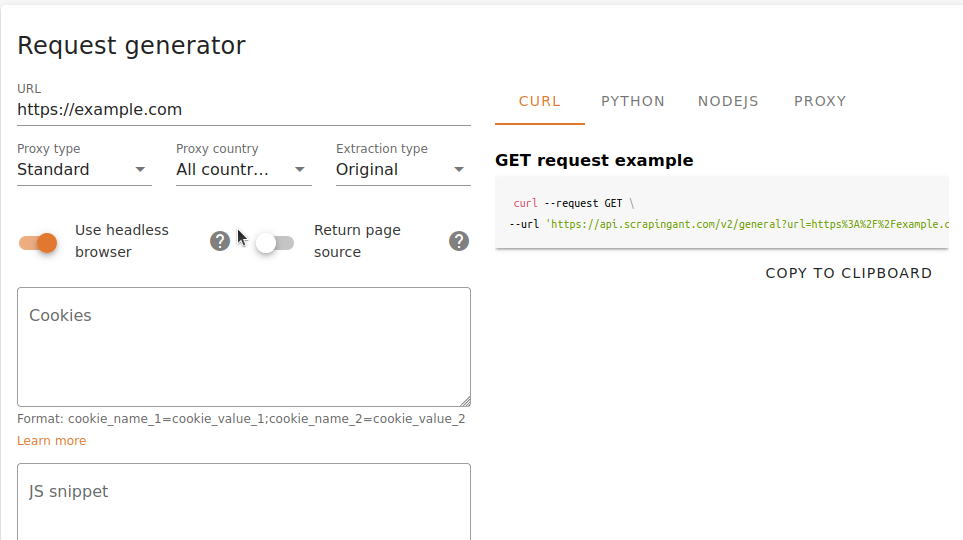Image resolution: width=963 pixels, height=540 pixels.
Task: Switch to the PYTHON tab
Action: click(x=633, y=101)
